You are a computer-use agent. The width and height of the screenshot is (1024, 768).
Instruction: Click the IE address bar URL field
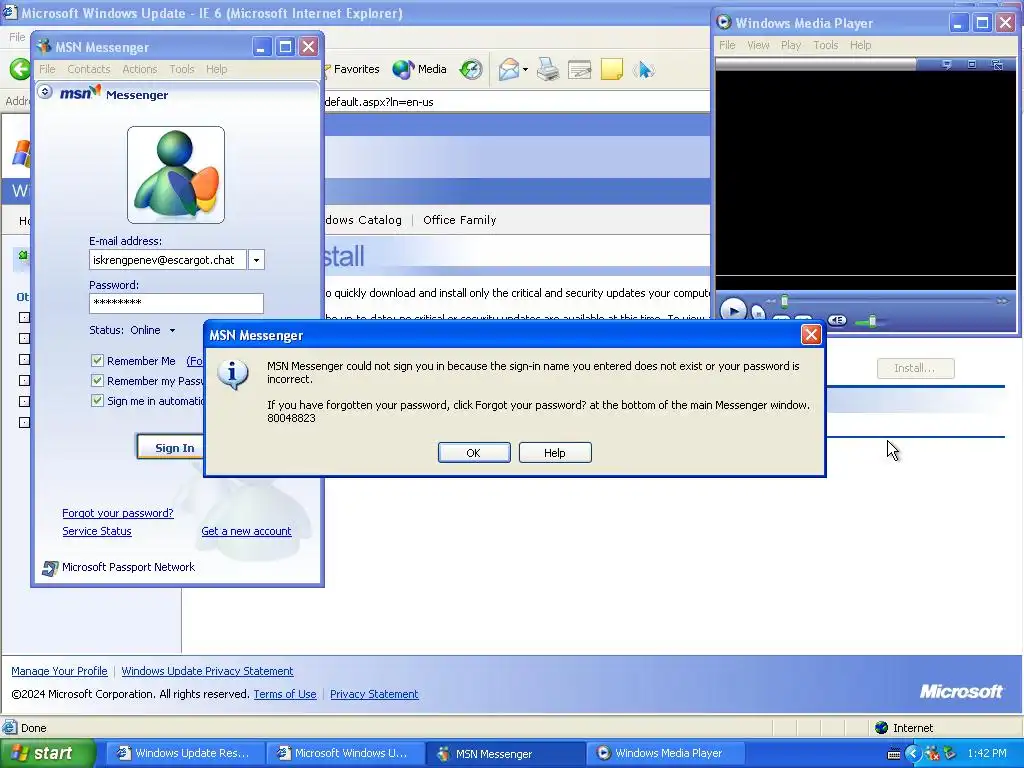[x=516, y=102]
